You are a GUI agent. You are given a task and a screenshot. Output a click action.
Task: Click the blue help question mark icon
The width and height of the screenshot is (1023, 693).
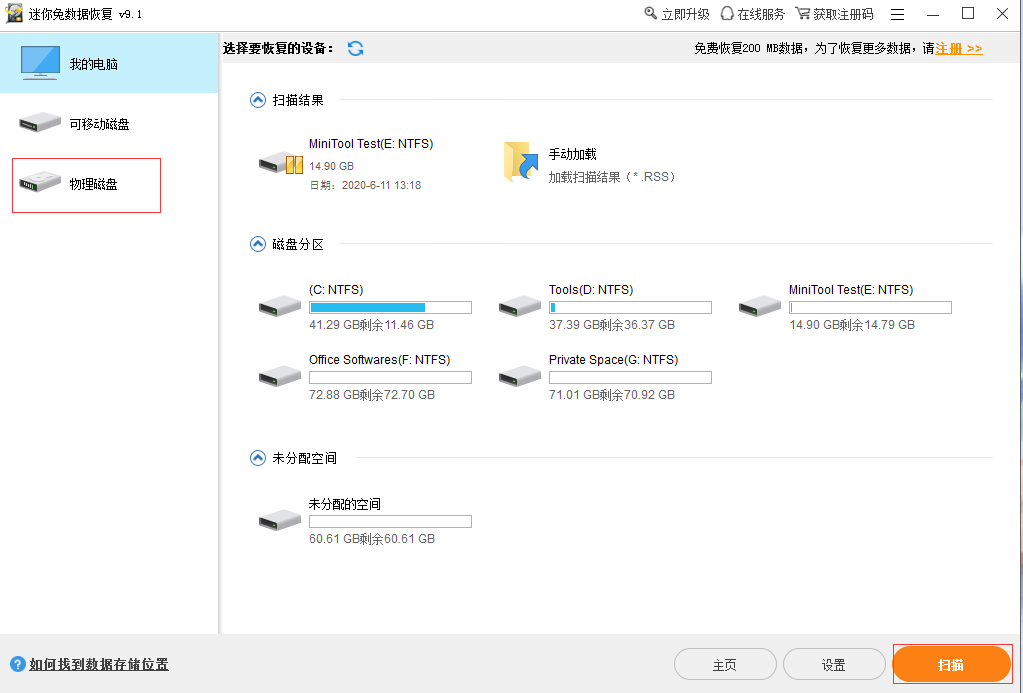click(x=18, y=664)
